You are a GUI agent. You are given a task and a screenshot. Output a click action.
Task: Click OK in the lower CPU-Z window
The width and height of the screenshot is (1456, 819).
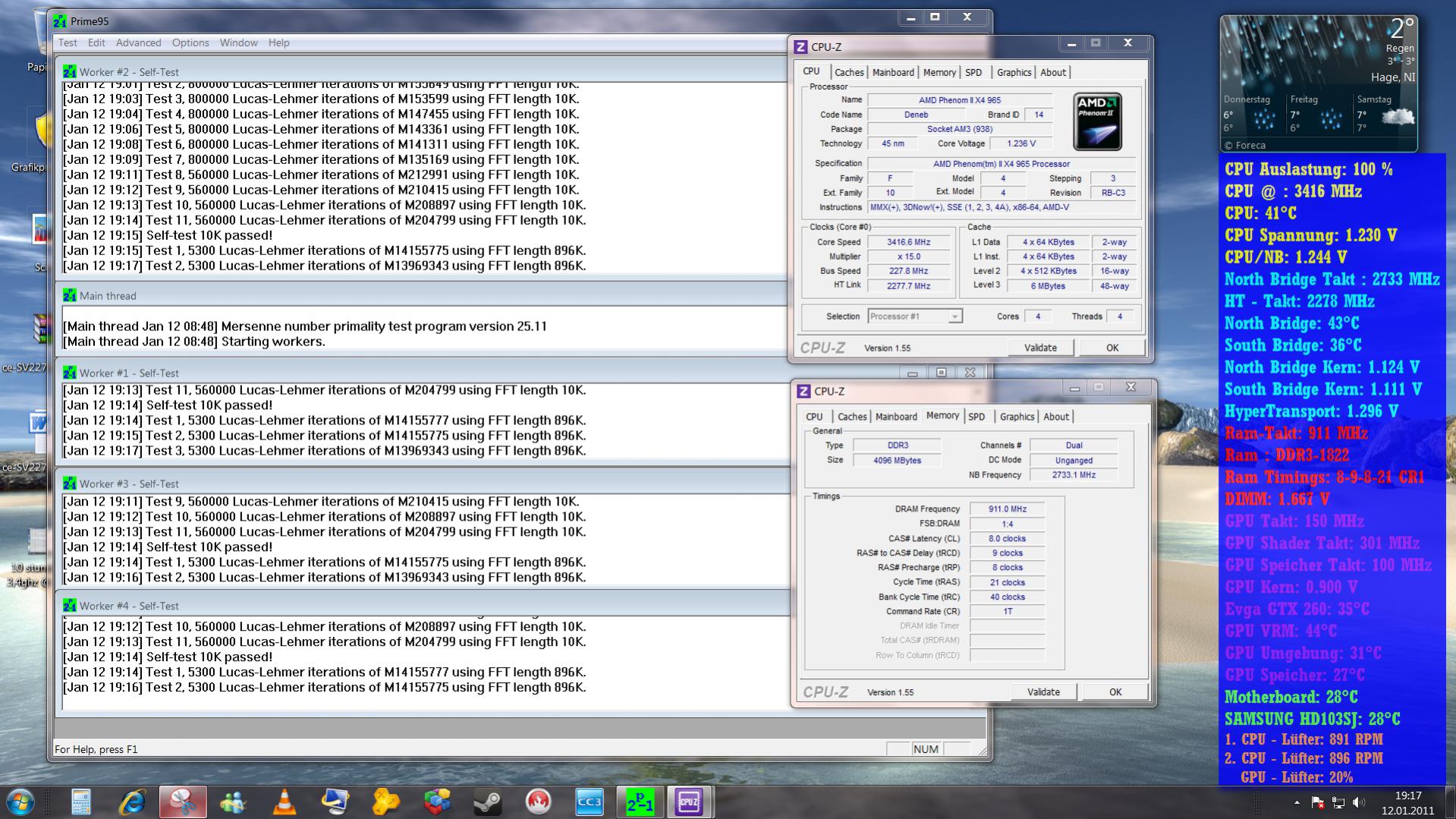[x=1115, y=692]
